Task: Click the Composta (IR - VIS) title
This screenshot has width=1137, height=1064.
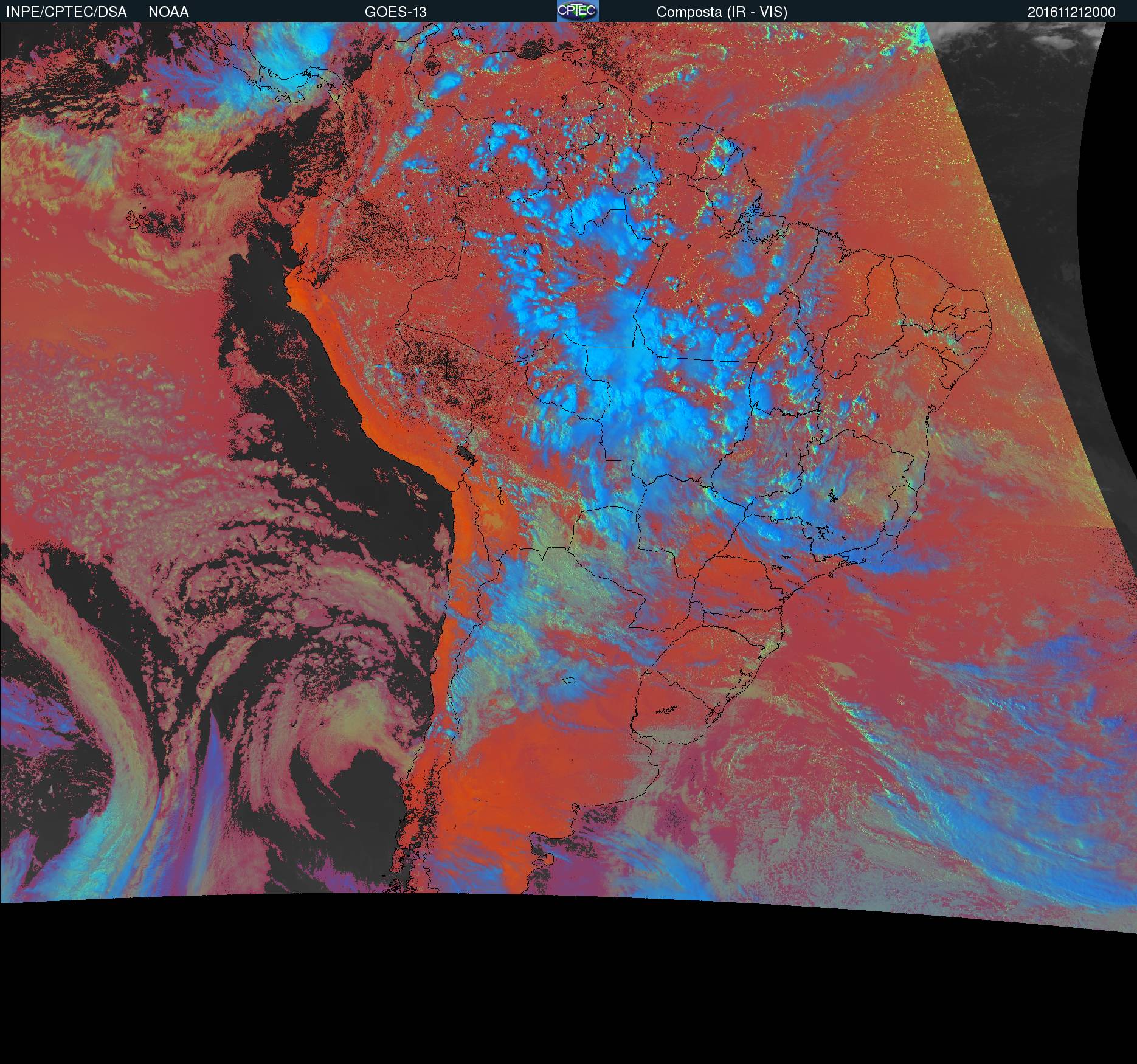Action: point(722,12)
